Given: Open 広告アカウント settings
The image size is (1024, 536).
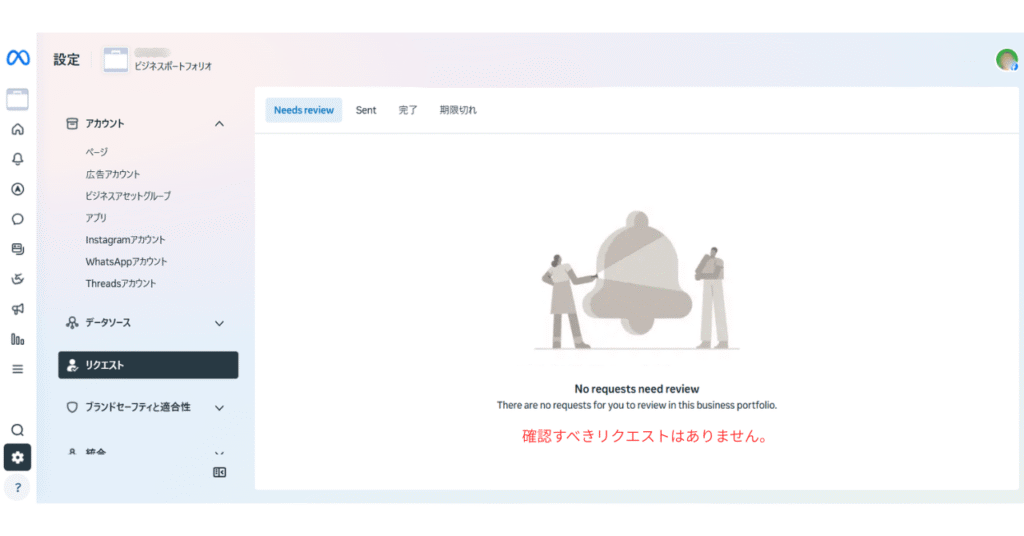Looking at the screenshot, I should coord(113,174).
